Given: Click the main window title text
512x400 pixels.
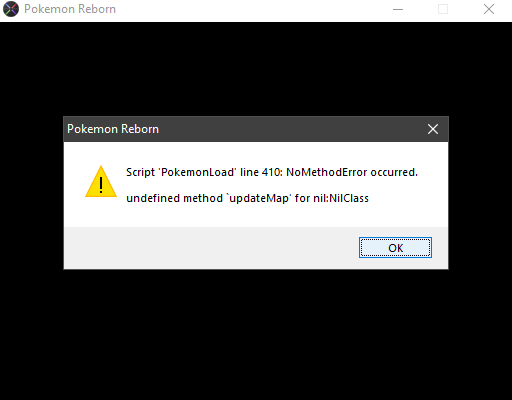Looking at the screenshot, I should click(x=70, y=9).
